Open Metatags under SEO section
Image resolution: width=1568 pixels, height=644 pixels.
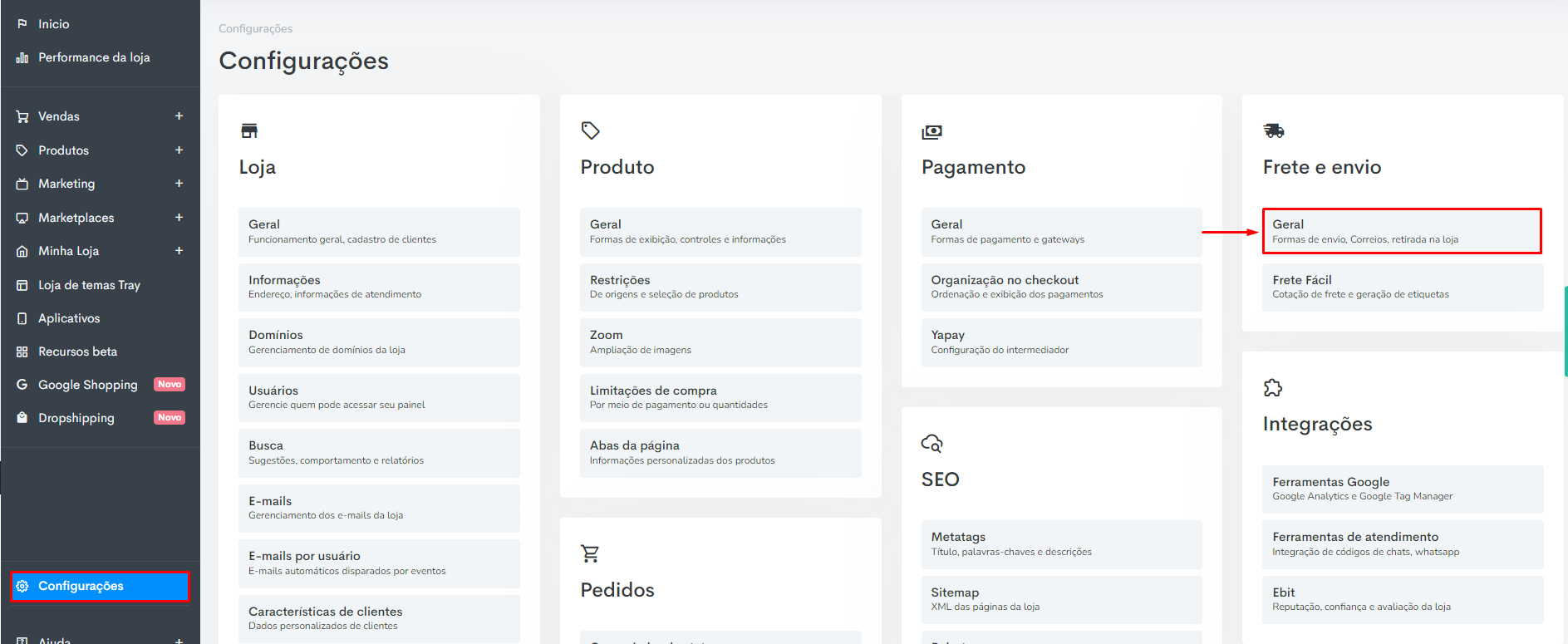(1061, 544)
